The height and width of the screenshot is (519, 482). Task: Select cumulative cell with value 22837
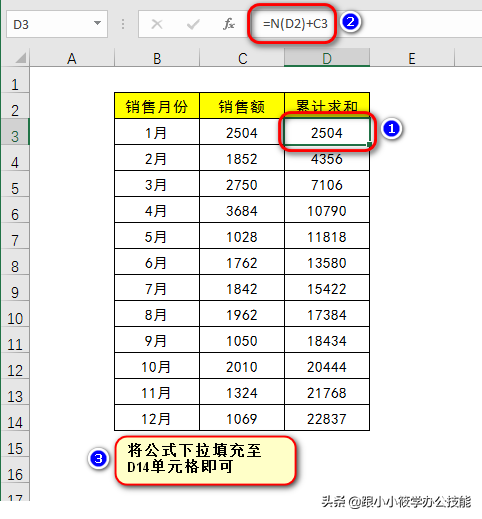[327, 418]
